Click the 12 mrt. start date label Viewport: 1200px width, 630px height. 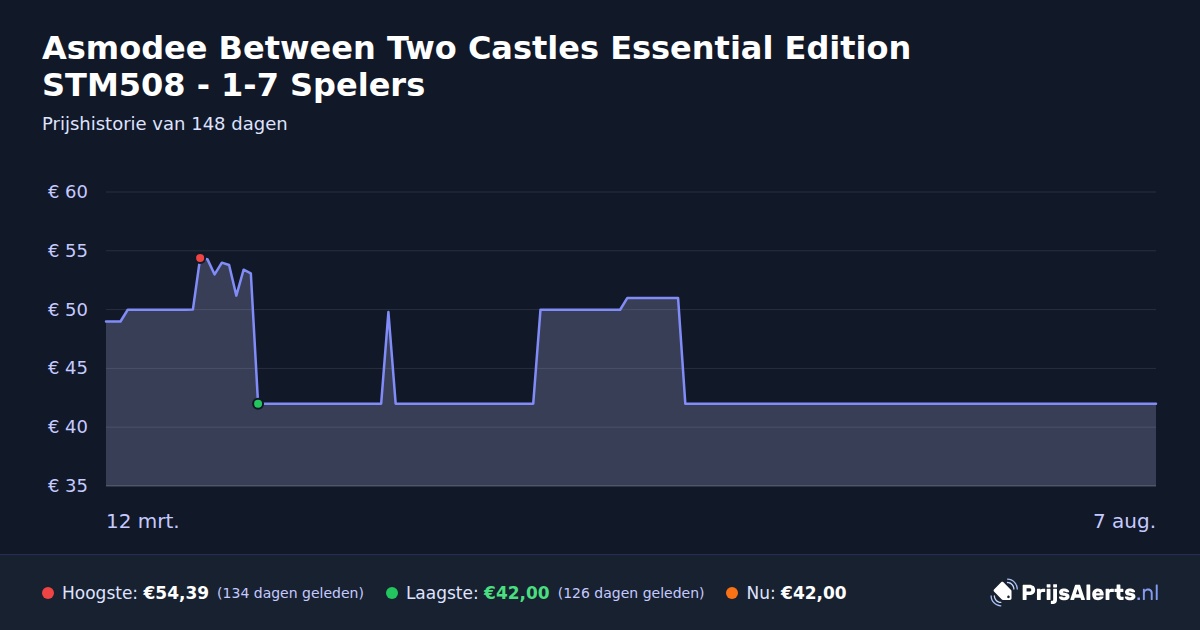coord(143,522)
